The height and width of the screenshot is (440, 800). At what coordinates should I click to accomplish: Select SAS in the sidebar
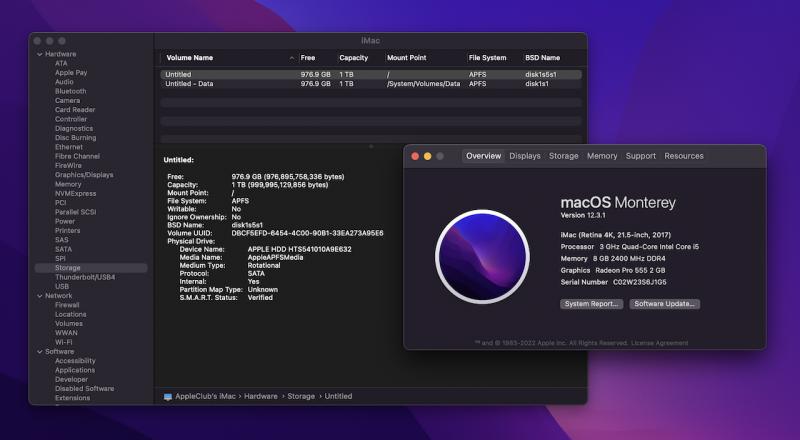point(62,240)
